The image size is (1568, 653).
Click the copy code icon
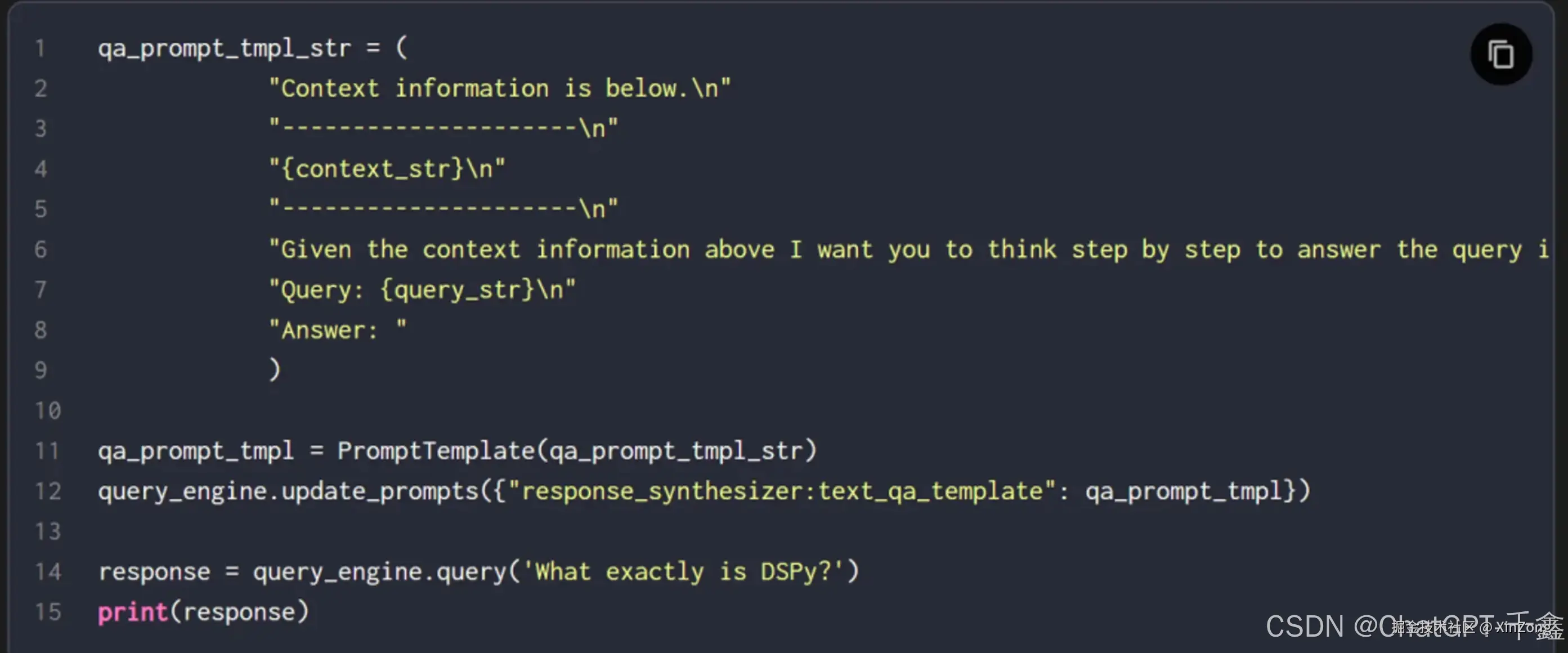point(1500,54)
